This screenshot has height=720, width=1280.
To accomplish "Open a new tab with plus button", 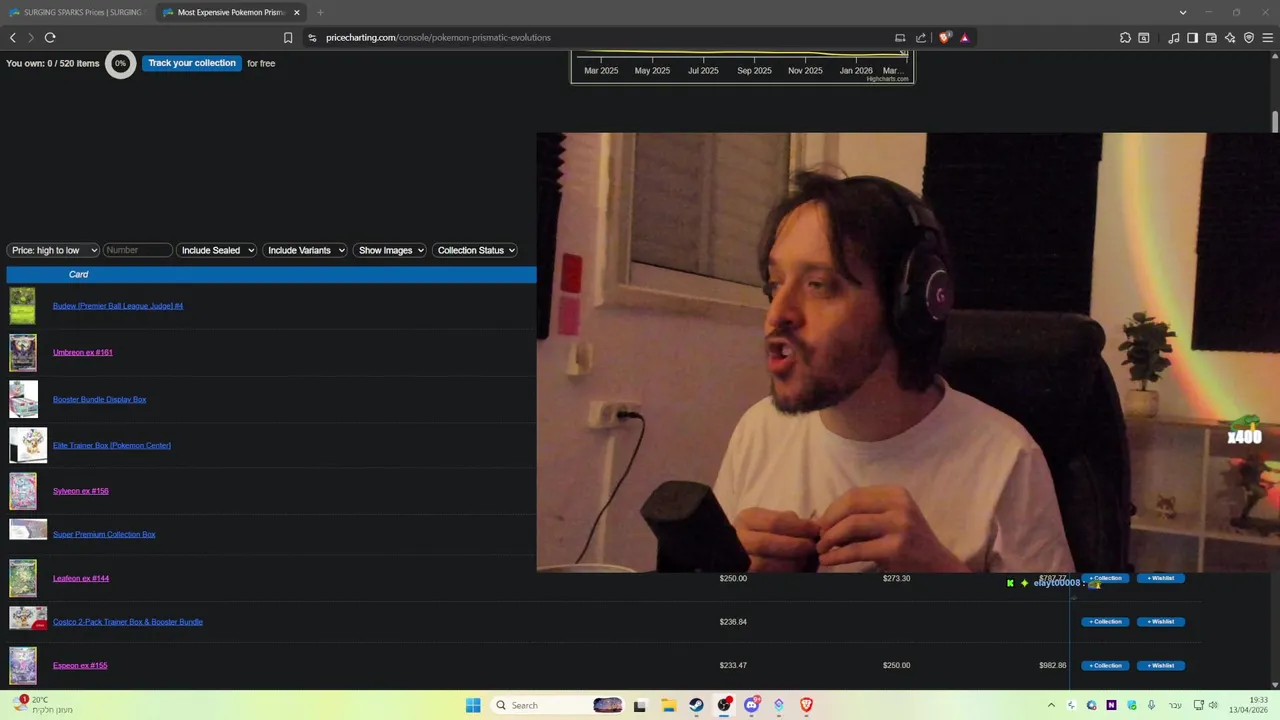I will (320, 12).
